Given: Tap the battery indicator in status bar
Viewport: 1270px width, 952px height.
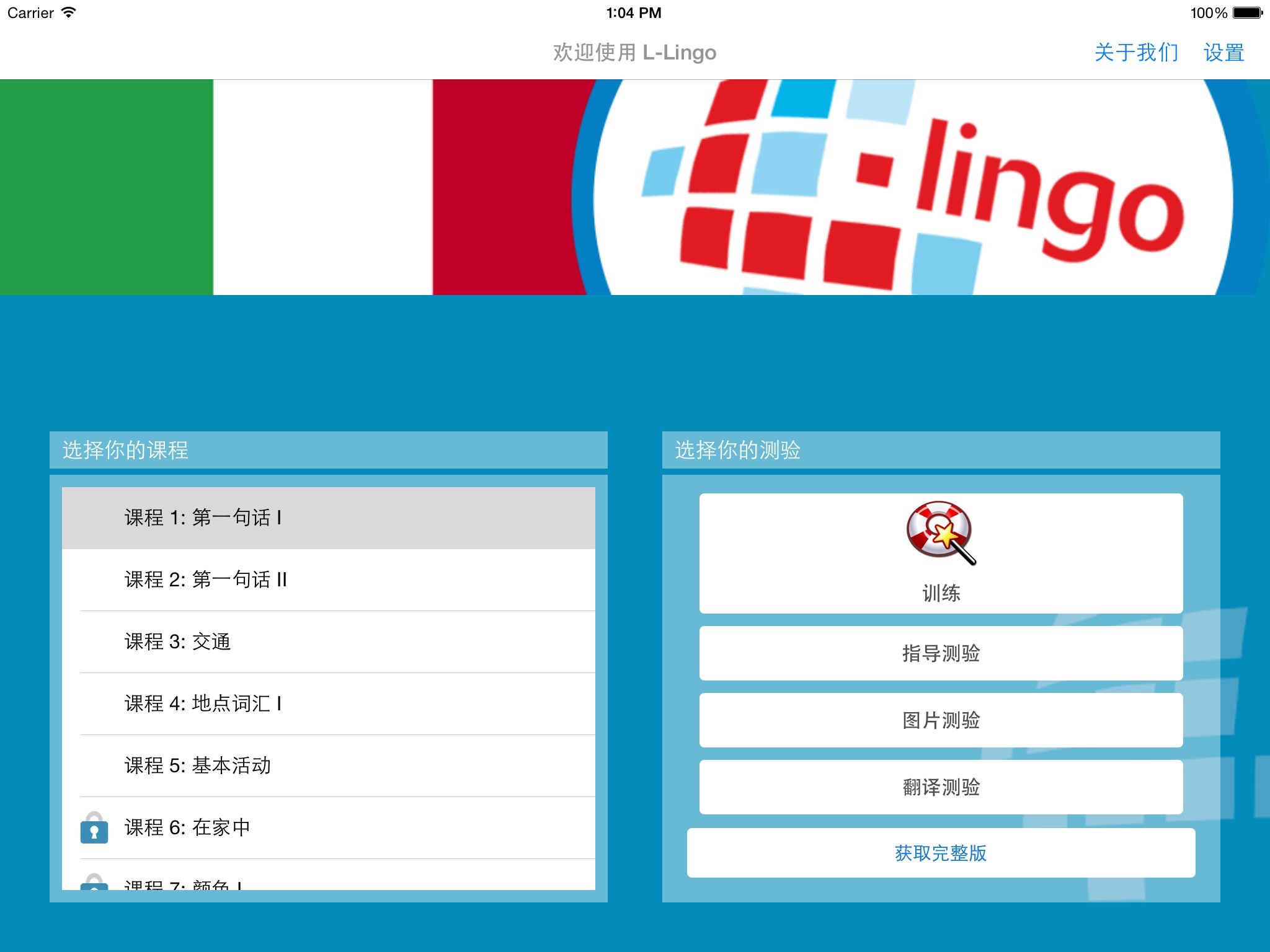Looking at the screenshot, I should [1246, 13].
